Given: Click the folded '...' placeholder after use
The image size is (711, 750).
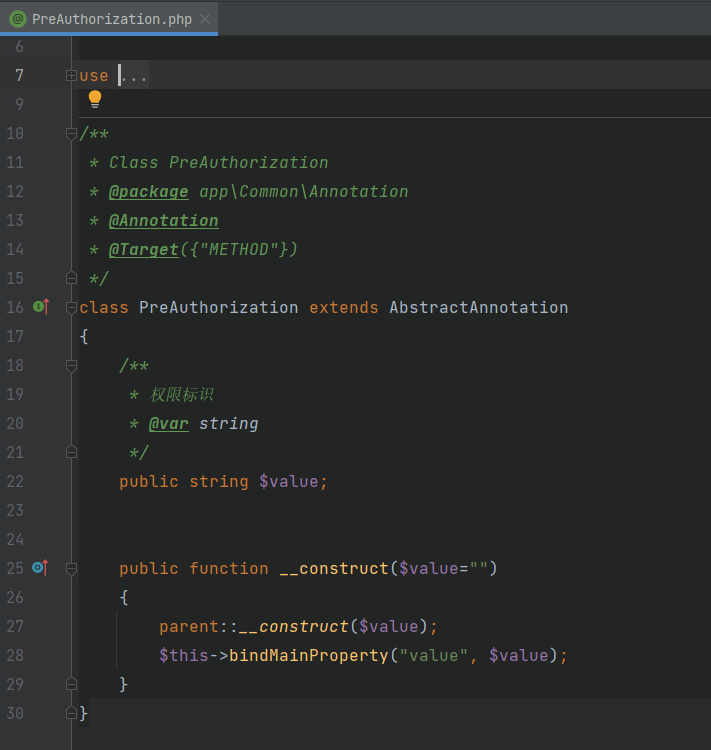Looking at the screenshot, I should pos(134,76).
